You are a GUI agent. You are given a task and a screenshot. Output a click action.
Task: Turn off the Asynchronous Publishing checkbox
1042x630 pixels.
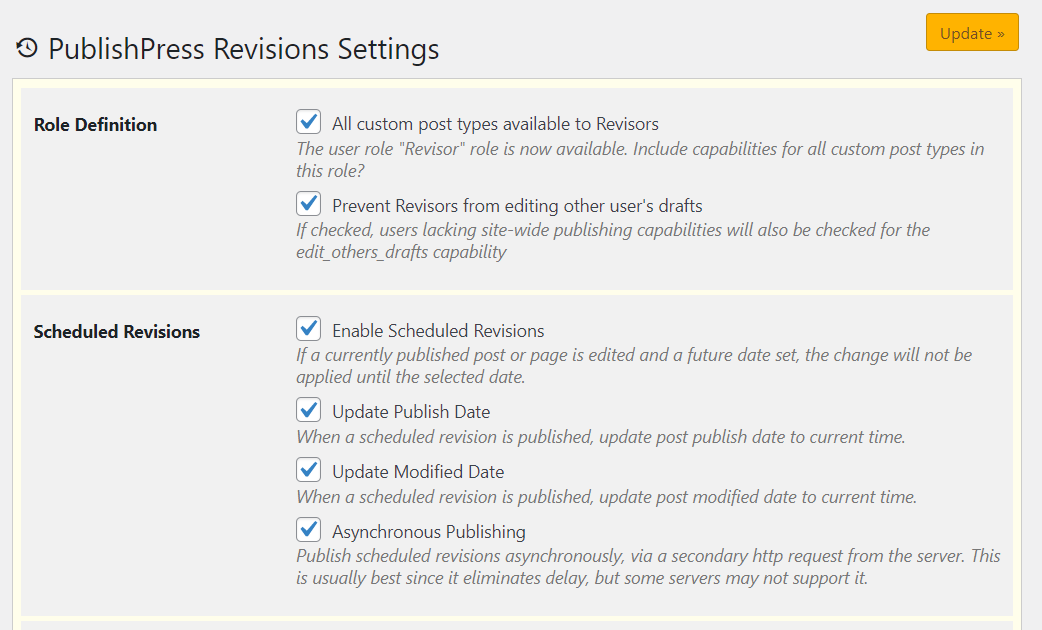[x=308, y=530]
